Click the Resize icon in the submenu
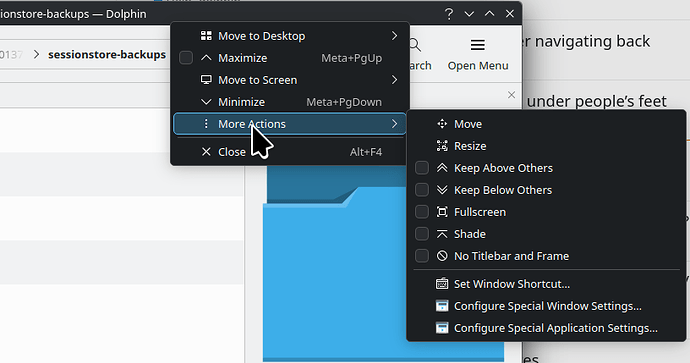 click(442, 146)
